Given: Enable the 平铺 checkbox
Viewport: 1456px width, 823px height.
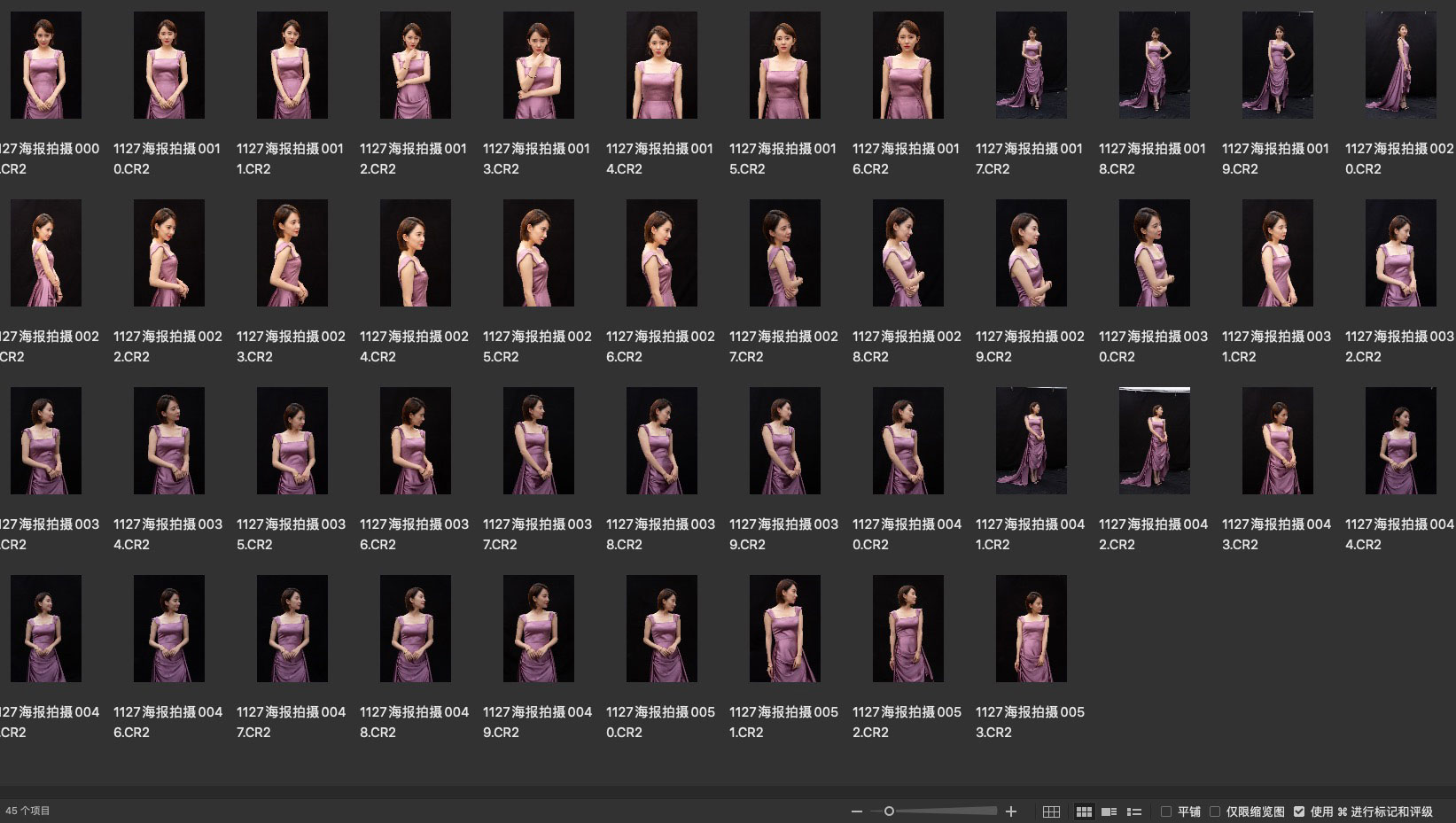Looking at the screenshot, I should click(x=1166, y=811).
